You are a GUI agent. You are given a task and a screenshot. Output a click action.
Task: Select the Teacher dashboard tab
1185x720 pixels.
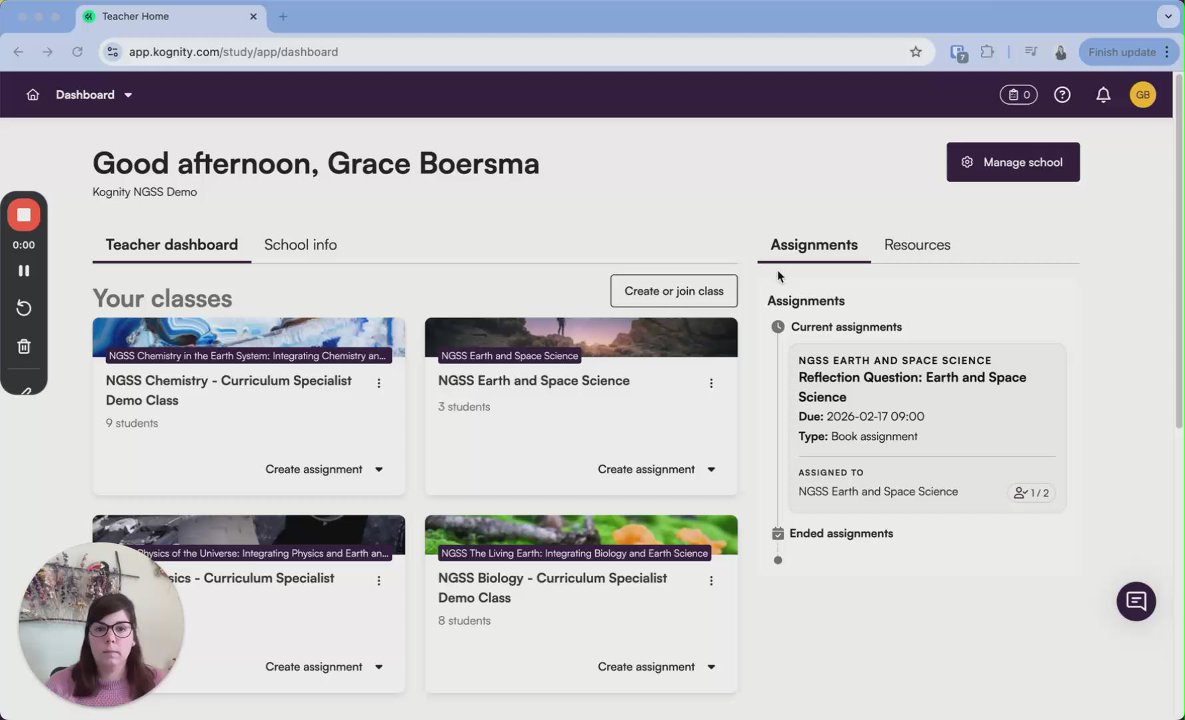[x=172, y=245]
